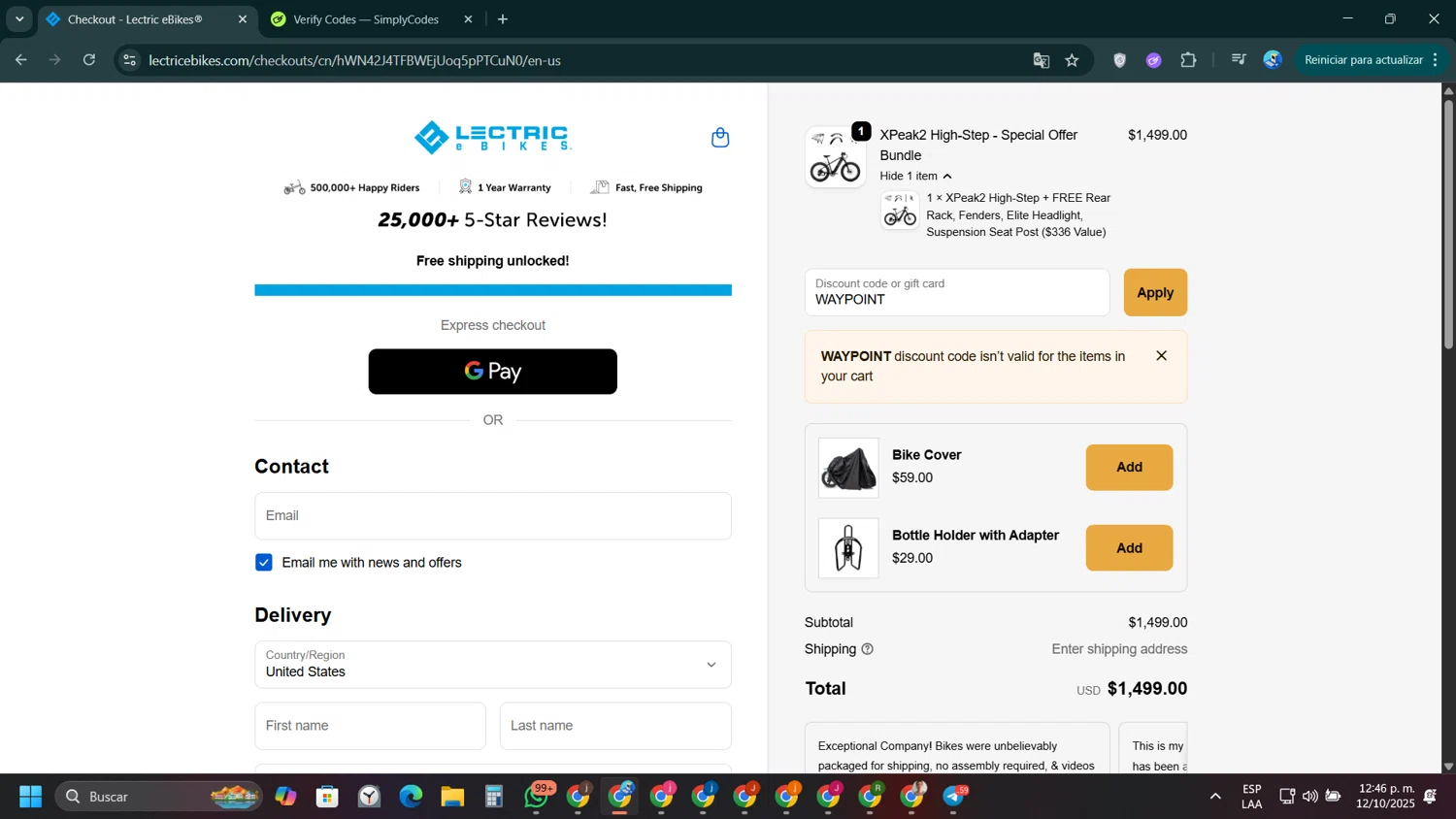The image size is (1456, 819).
Task: Close the Verify Codes SimplyCodes tab
Action: pos(468,19)
